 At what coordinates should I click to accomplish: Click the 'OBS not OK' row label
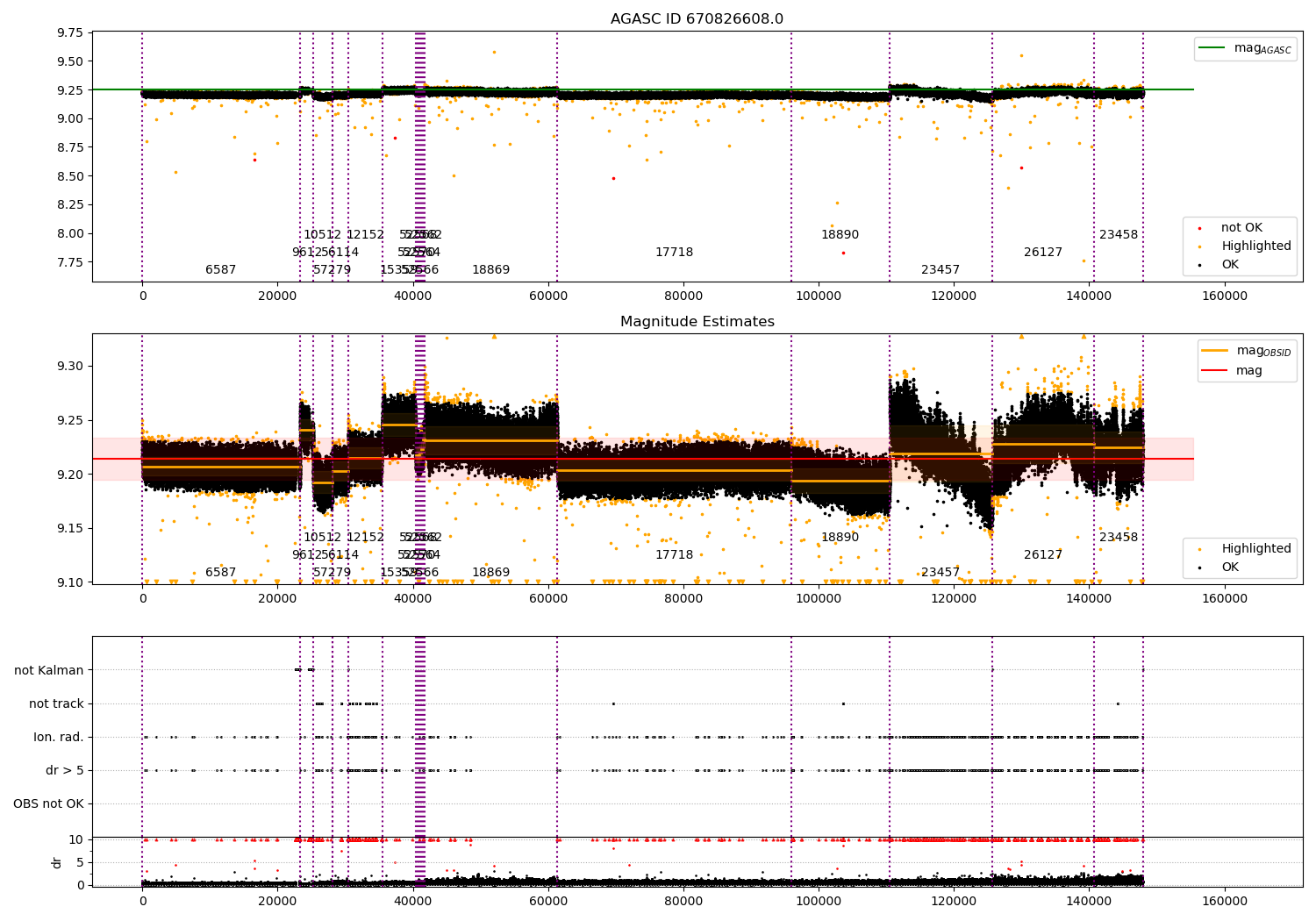(x=48, y=804)
